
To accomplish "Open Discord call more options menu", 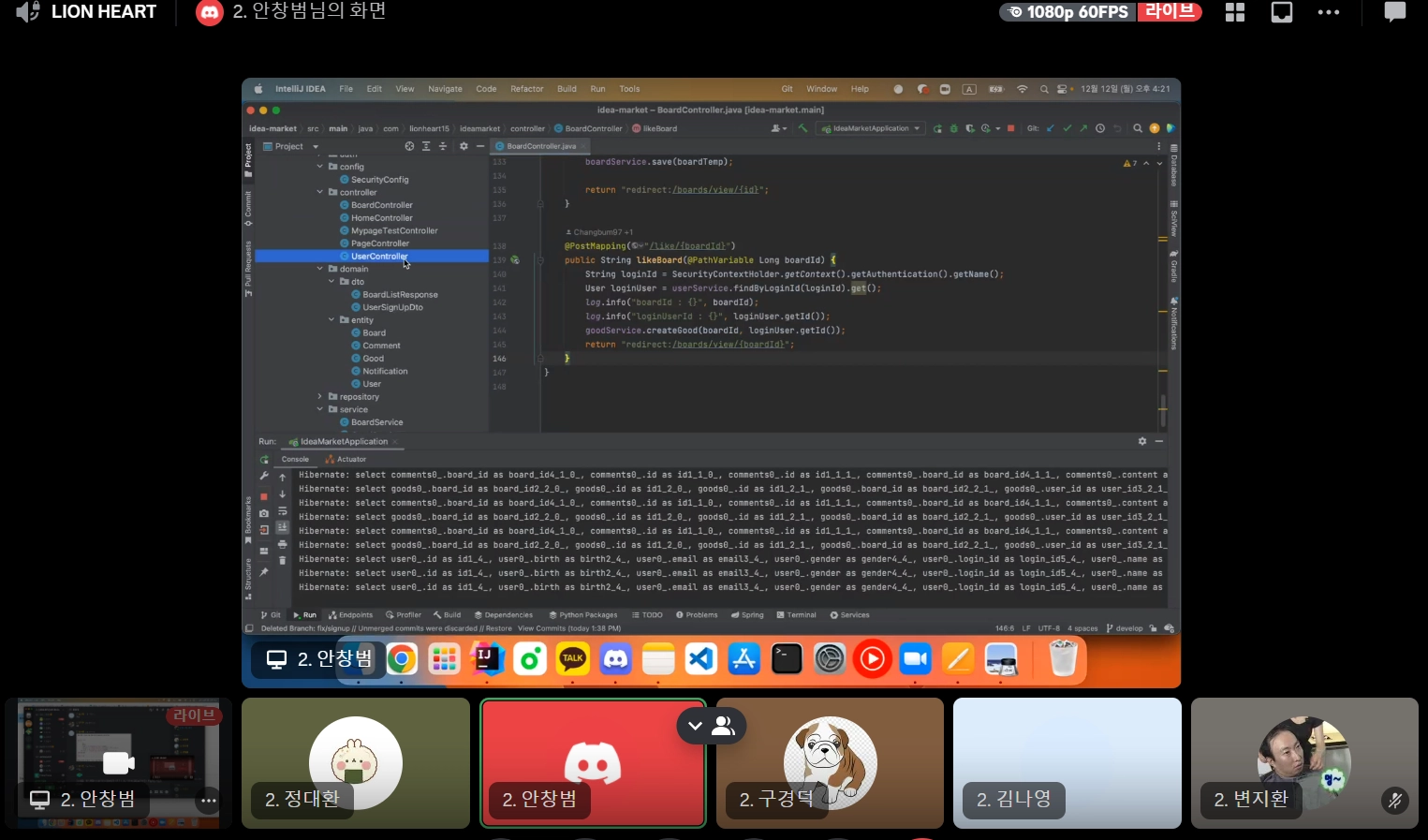I will pos(1328,12).
